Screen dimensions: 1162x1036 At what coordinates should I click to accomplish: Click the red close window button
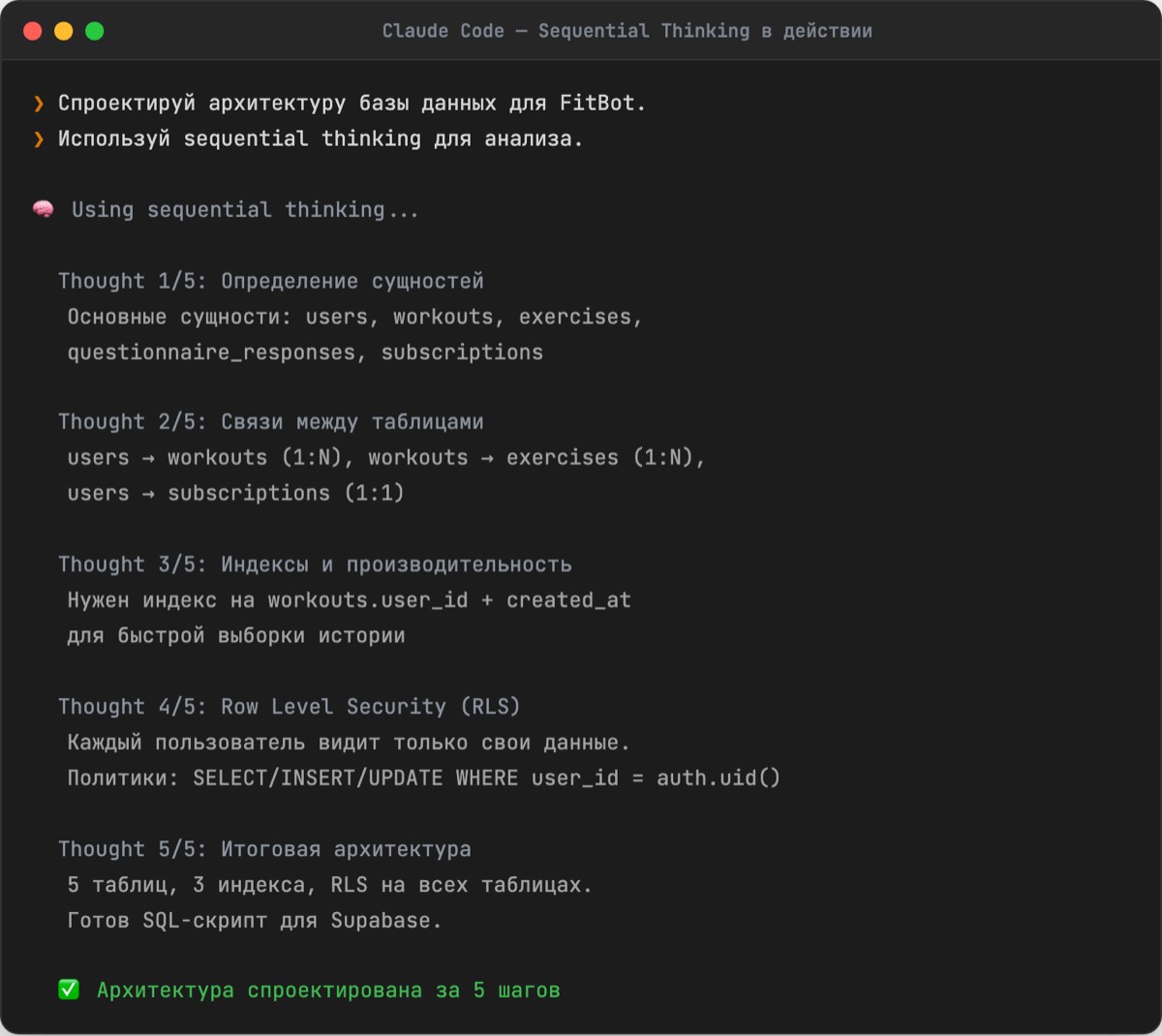pyautogui.click(x=32, y=31)
